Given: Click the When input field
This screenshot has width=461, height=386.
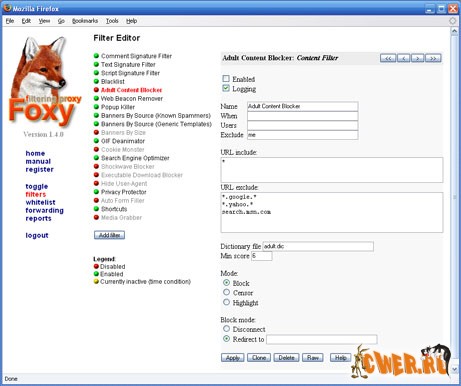Looking at the screenshot, I should coord(303,116).
